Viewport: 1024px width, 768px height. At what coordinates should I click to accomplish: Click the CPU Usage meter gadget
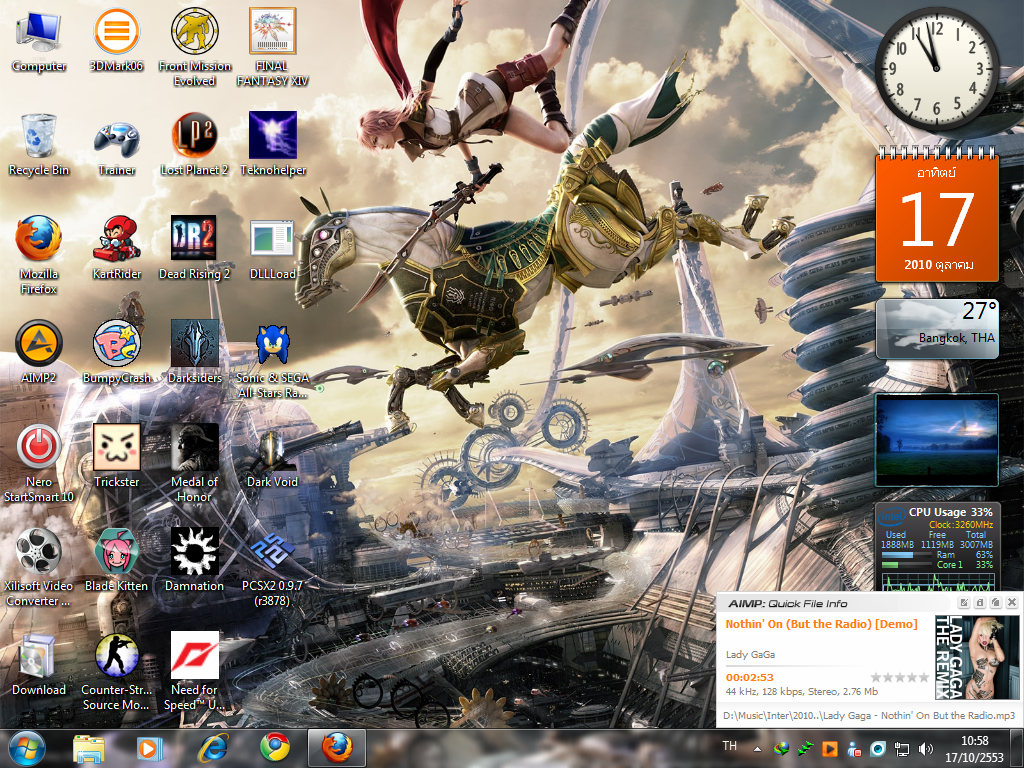(x=937, y=547)
